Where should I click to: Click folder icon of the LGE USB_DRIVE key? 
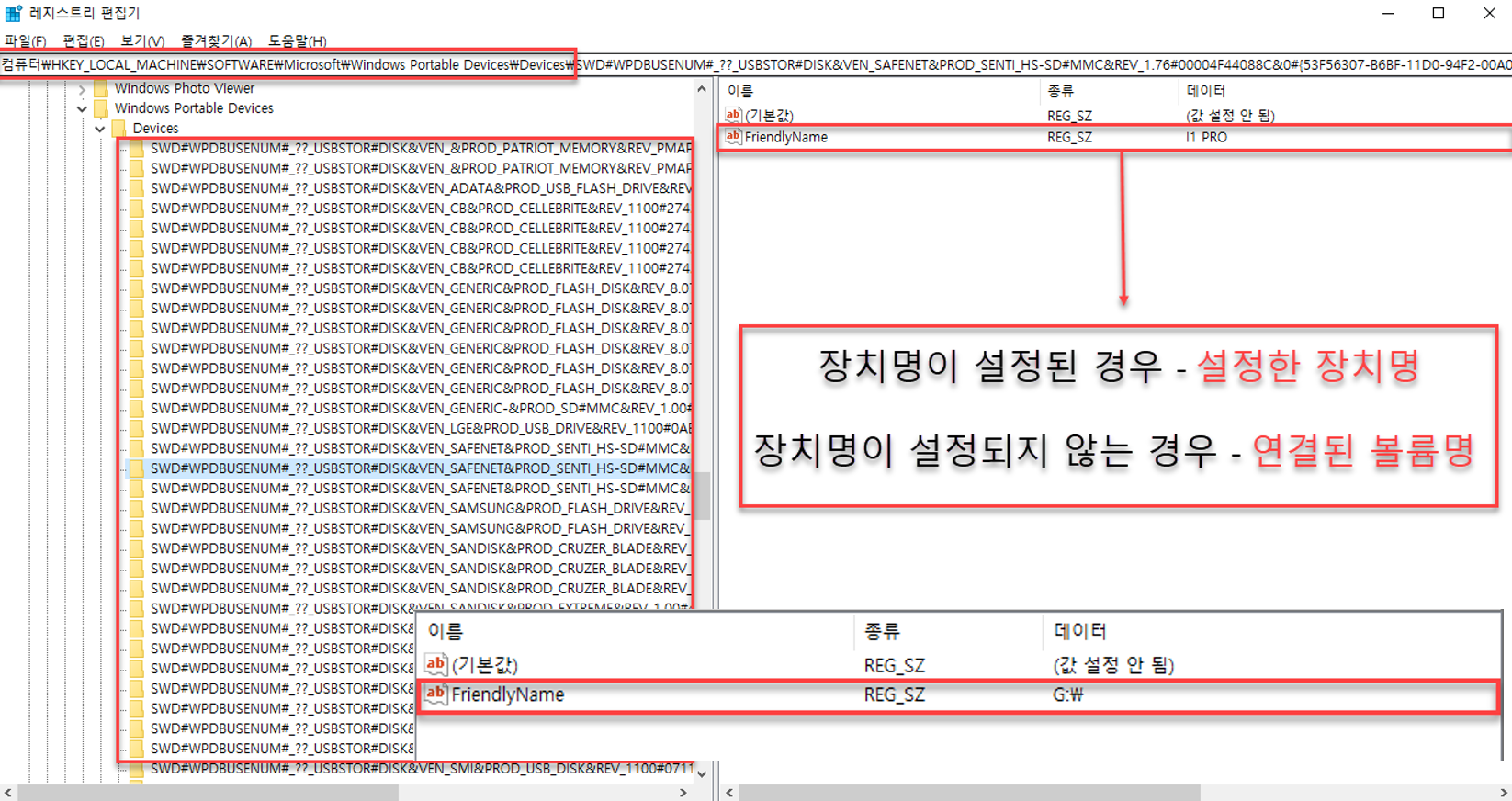(x=137, y=428)
